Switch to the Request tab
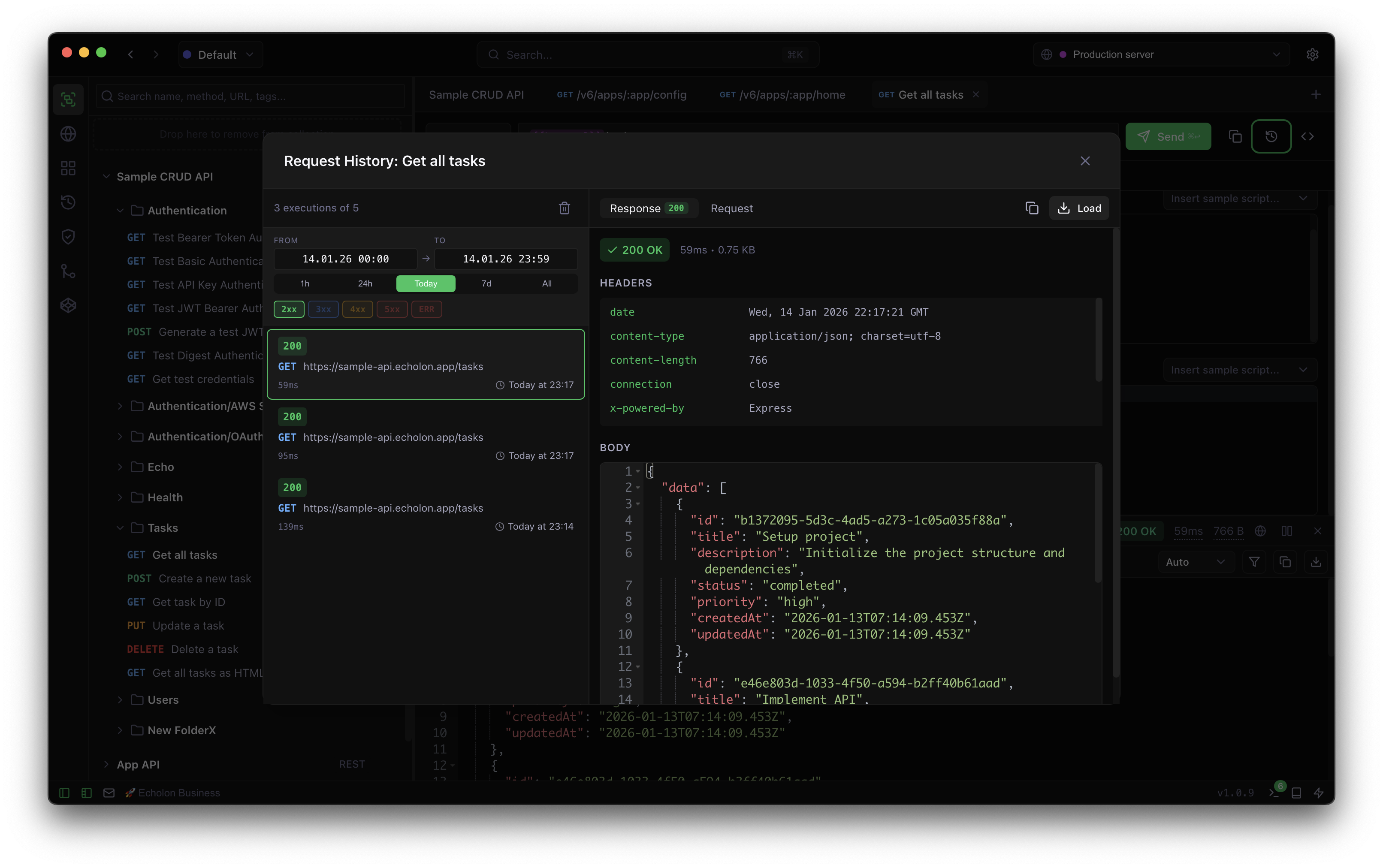 point(731,208)
